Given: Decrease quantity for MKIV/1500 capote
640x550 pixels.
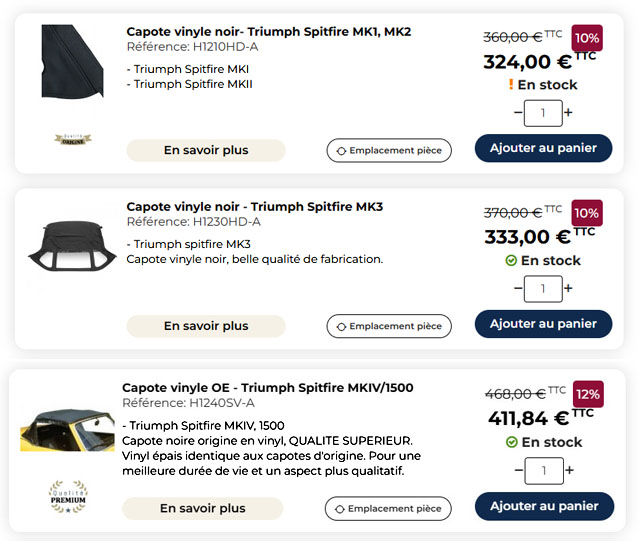Looking at the screenshot, I should click(x=518, y=470).
